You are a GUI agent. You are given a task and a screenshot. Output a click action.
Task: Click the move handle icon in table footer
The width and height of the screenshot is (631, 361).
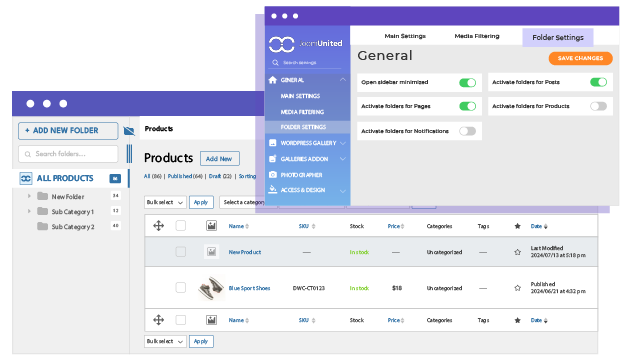tap(159, 320)
